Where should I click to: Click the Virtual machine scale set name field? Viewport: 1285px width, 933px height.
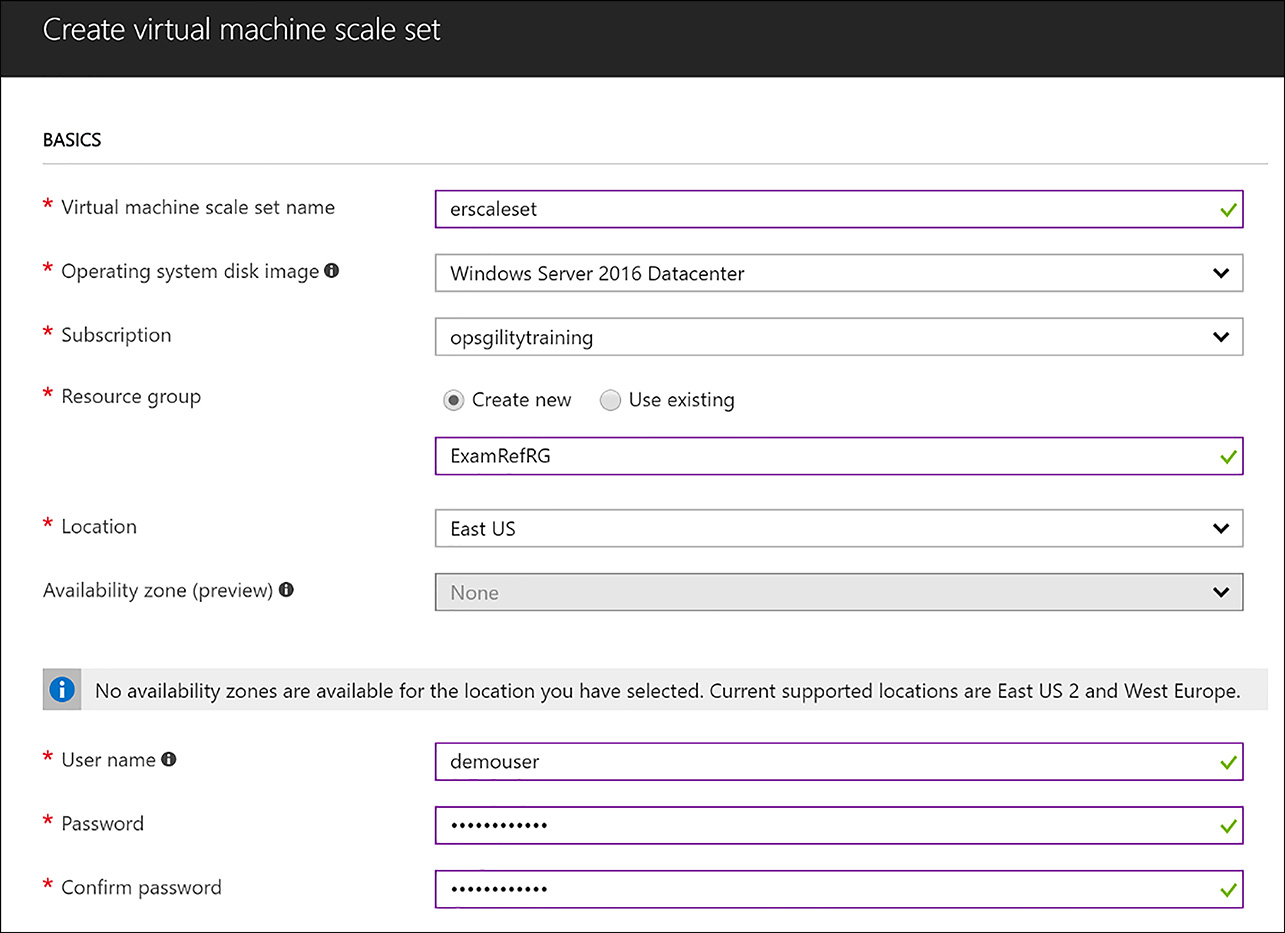839,210
